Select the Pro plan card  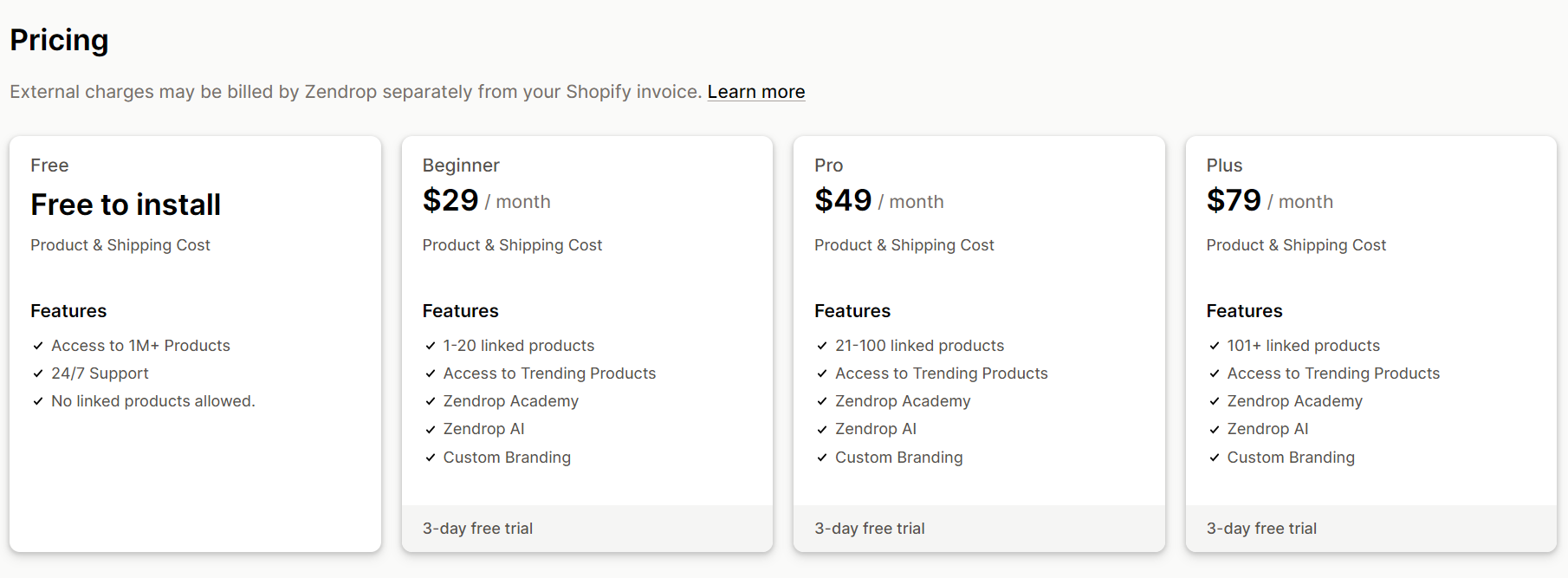click(979, 344)
